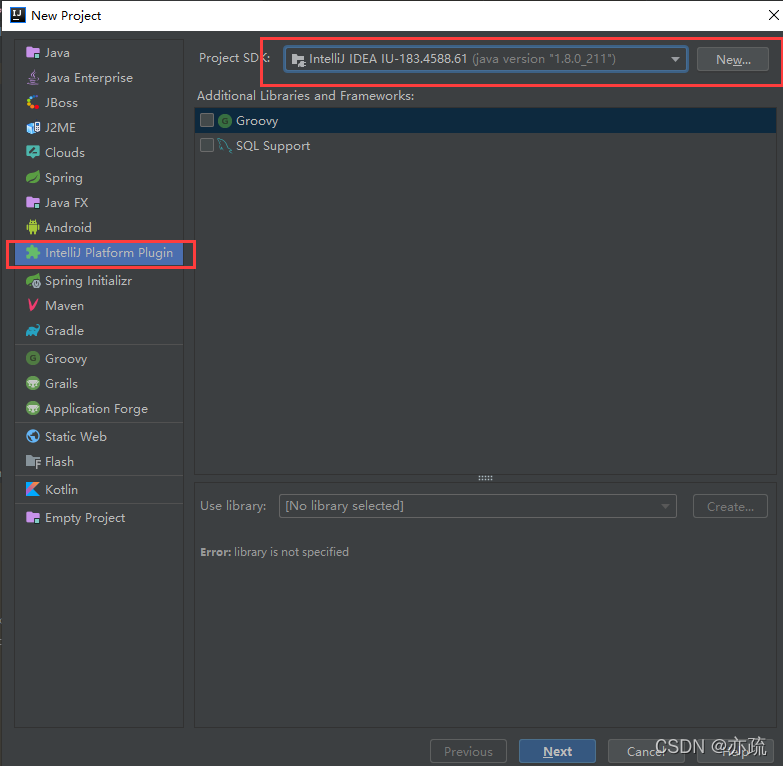Enable the SQL Support checkbox
Viewport: 783px width, 766px height.
[207, 145]
